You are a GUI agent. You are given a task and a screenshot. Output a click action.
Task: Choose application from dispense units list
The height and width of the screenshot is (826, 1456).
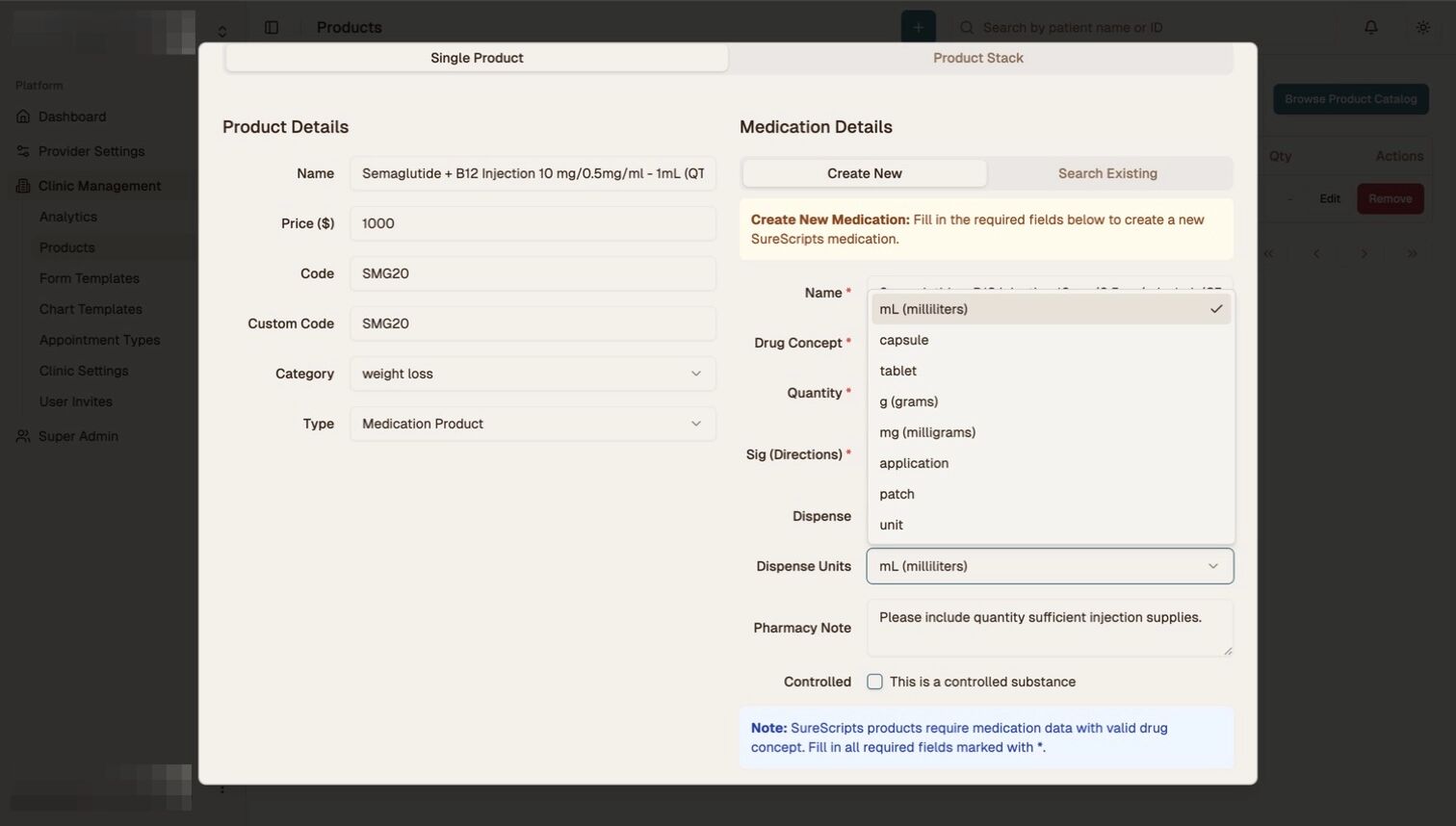click(x=1051, y=463)
